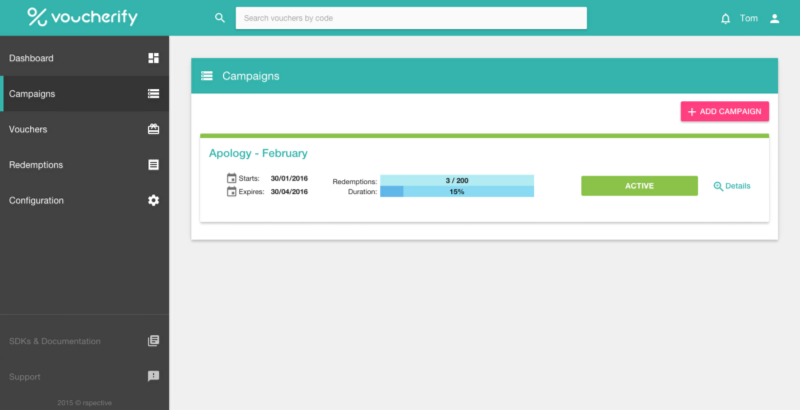Click the Redemptions document icon

(154, 165)
